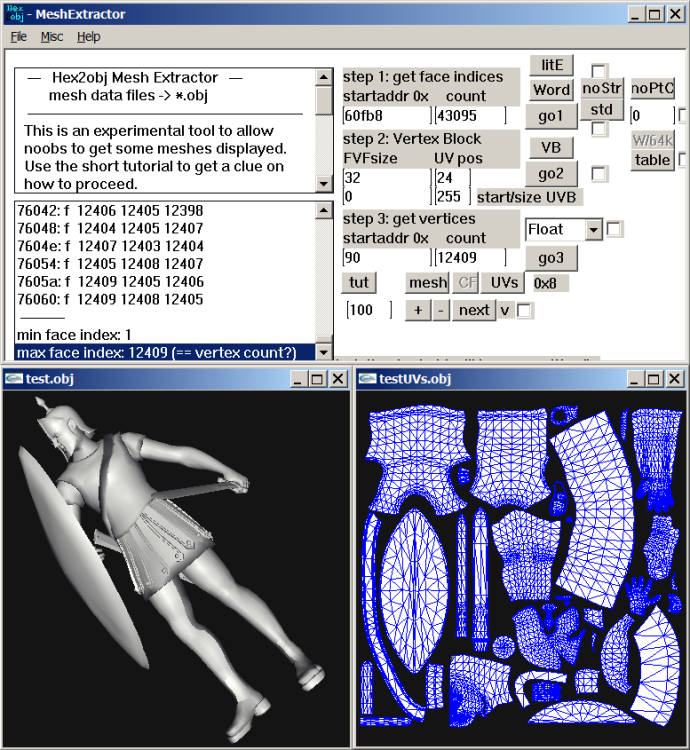Image resolution: width=690 pixels, height=750 pixels.
Task: Click the test.obj window icon
Action: 13,379
